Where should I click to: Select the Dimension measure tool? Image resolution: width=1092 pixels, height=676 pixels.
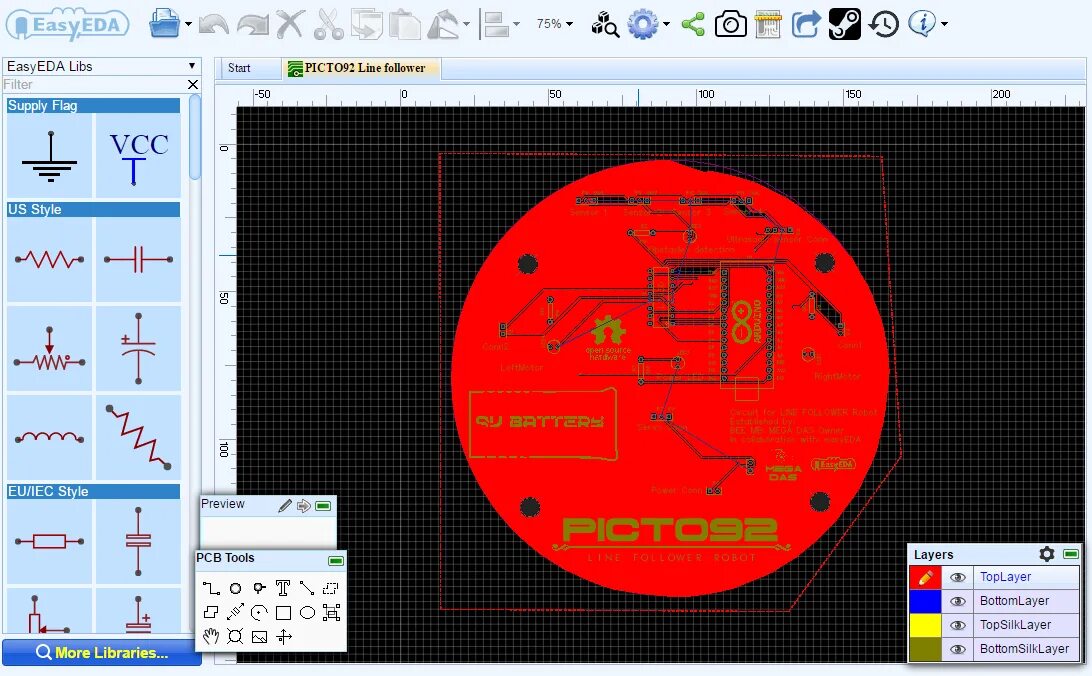235,613
